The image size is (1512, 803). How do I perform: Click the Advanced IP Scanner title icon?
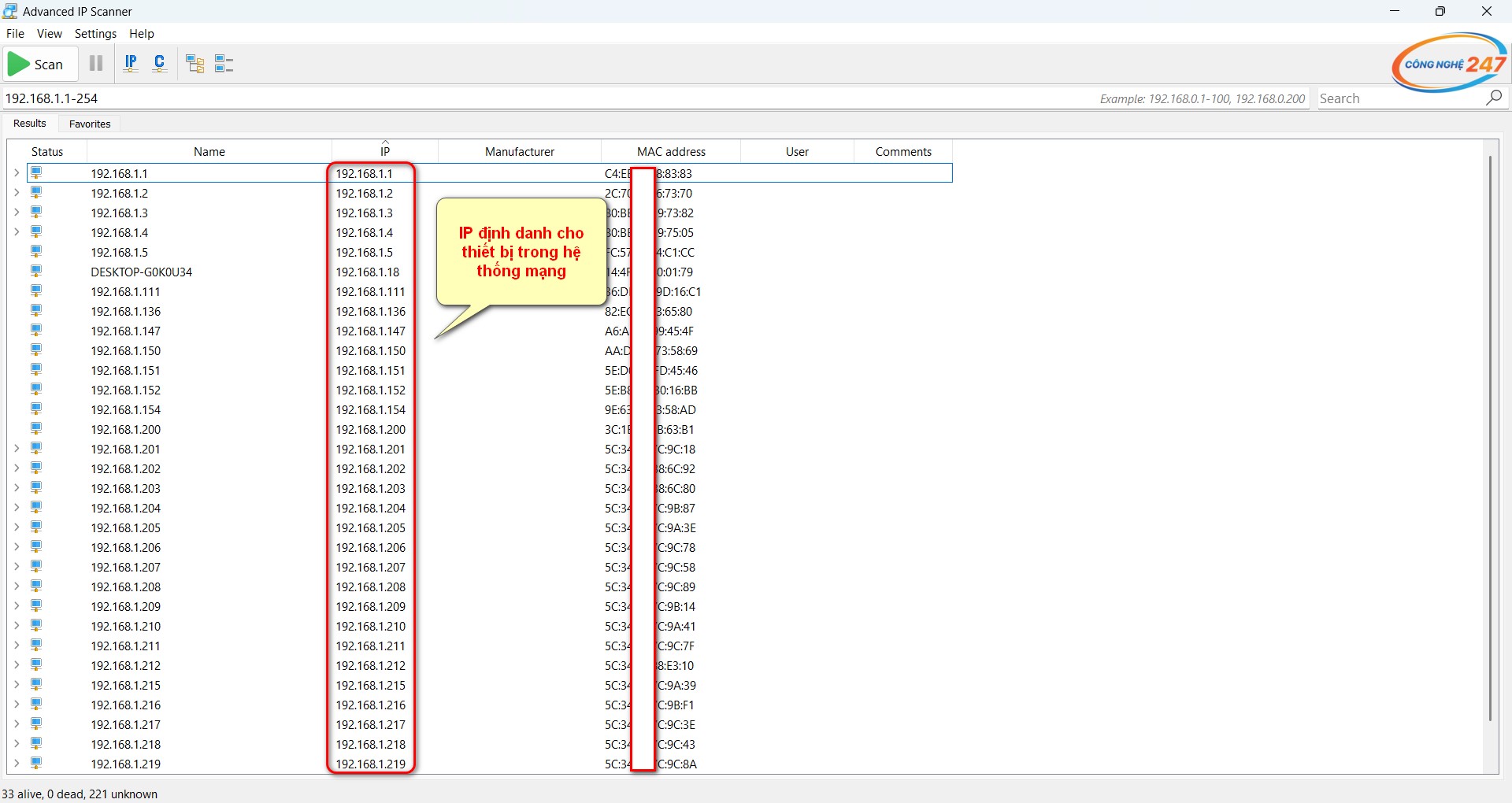(x=10, y=11)
